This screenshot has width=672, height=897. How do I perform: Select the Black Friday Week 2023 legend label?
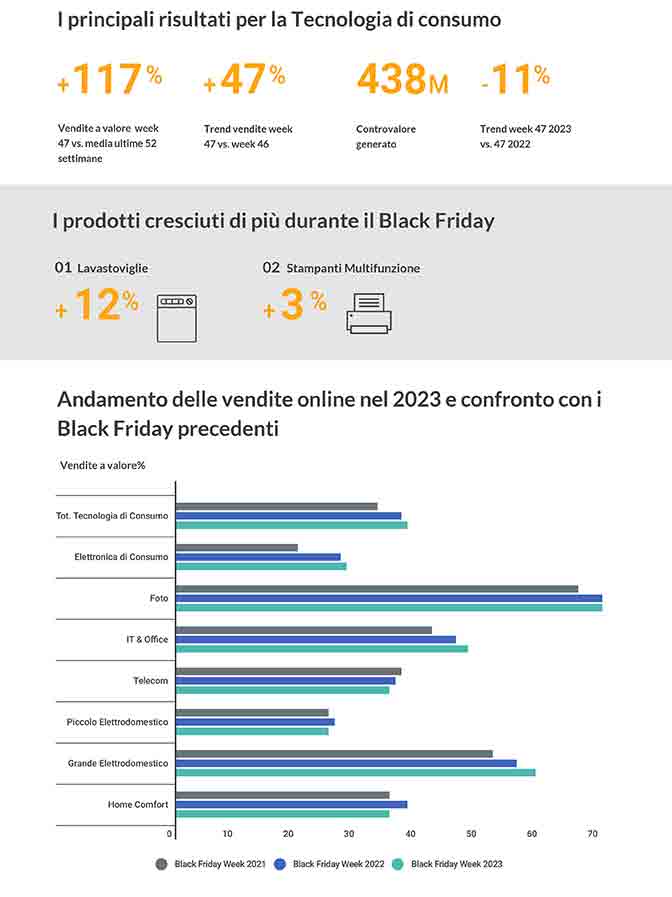[x=456, y=863]
